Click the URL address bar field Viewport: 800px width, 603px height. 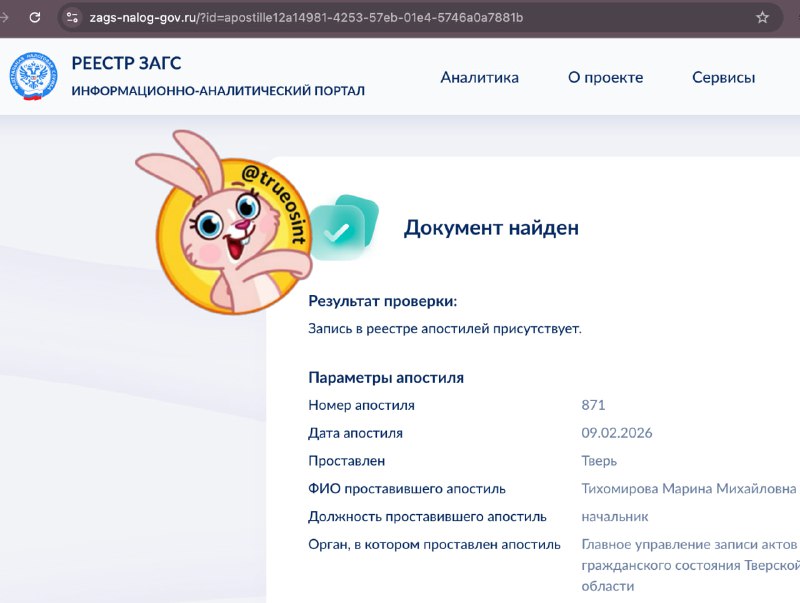point(419,17)
